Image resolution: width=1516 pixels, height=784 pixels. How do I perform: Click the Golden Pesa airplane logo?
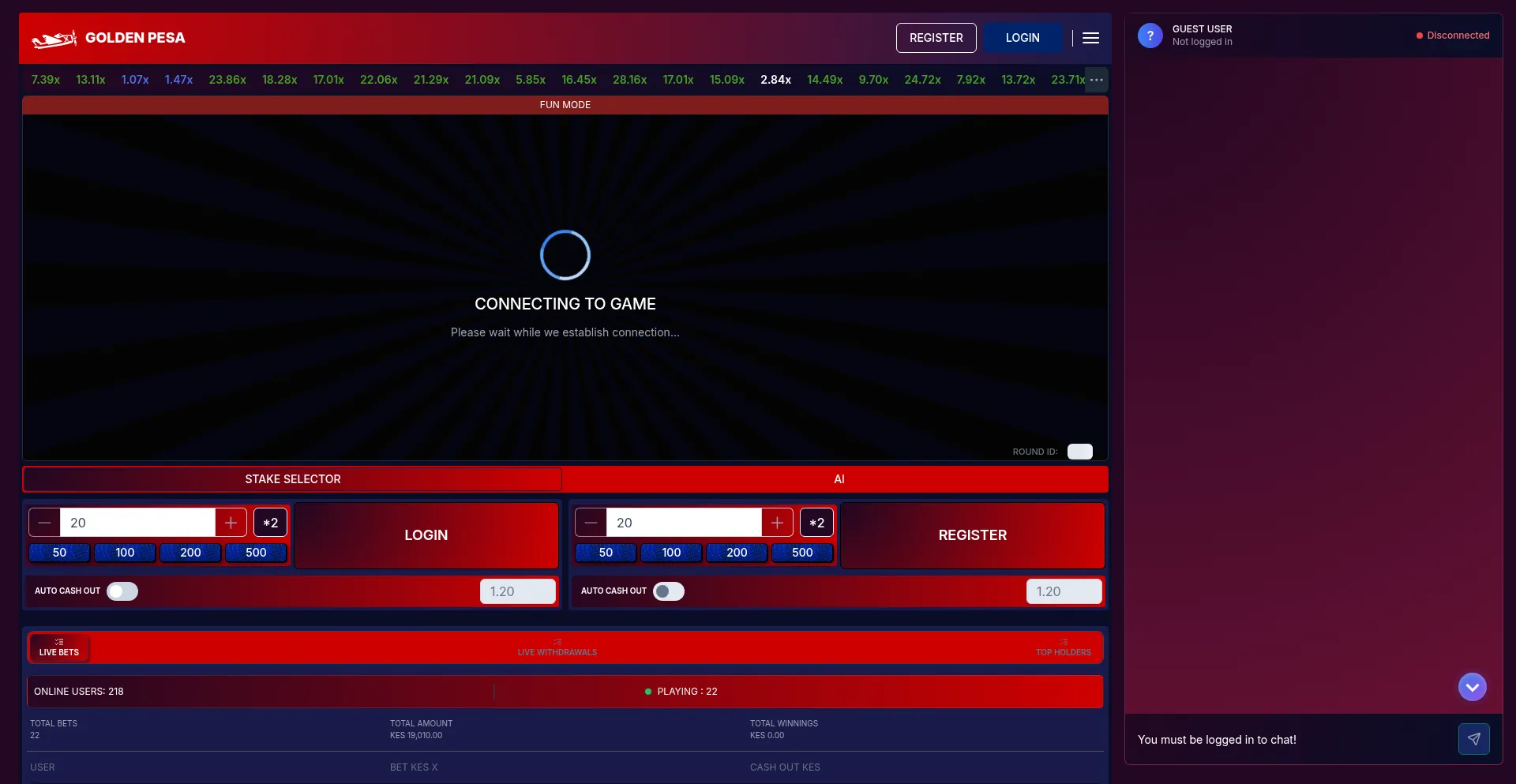pos(54,38)
